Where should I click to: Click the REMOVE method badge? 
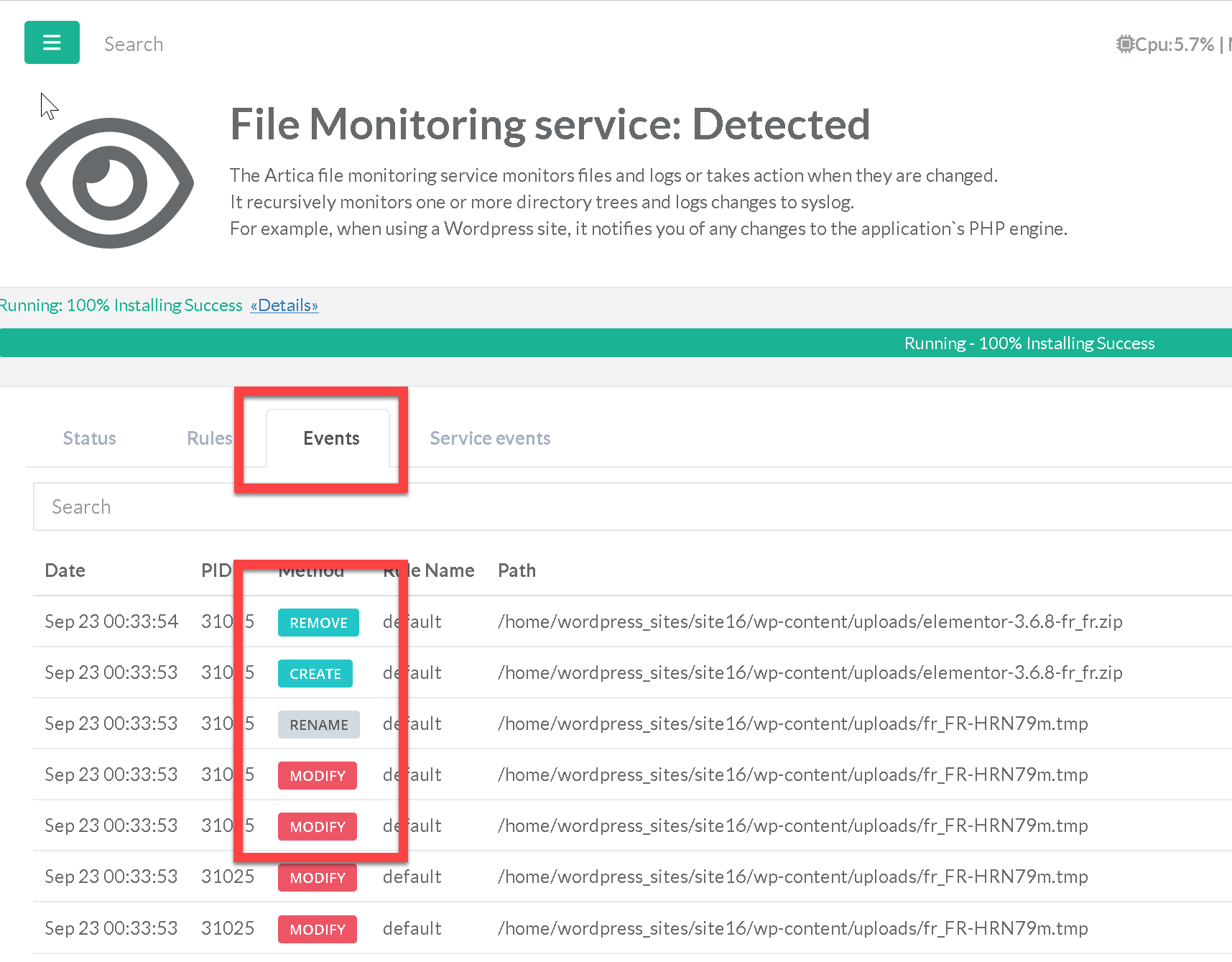click(x=318, y=623)
